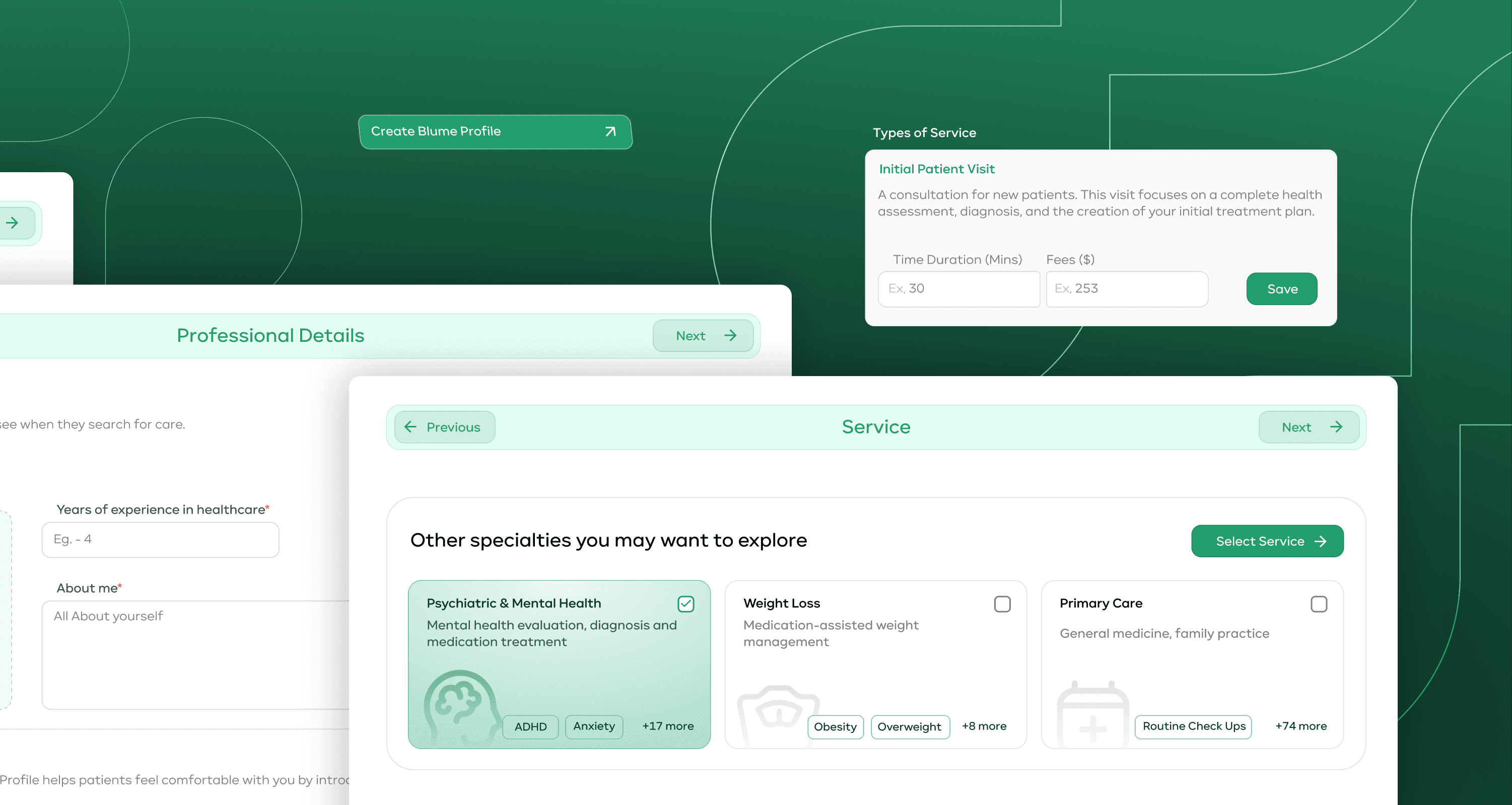This screenshot has width=1512, height=805.
Task: Click the Primary Care card title
Action: point(1101,603)
